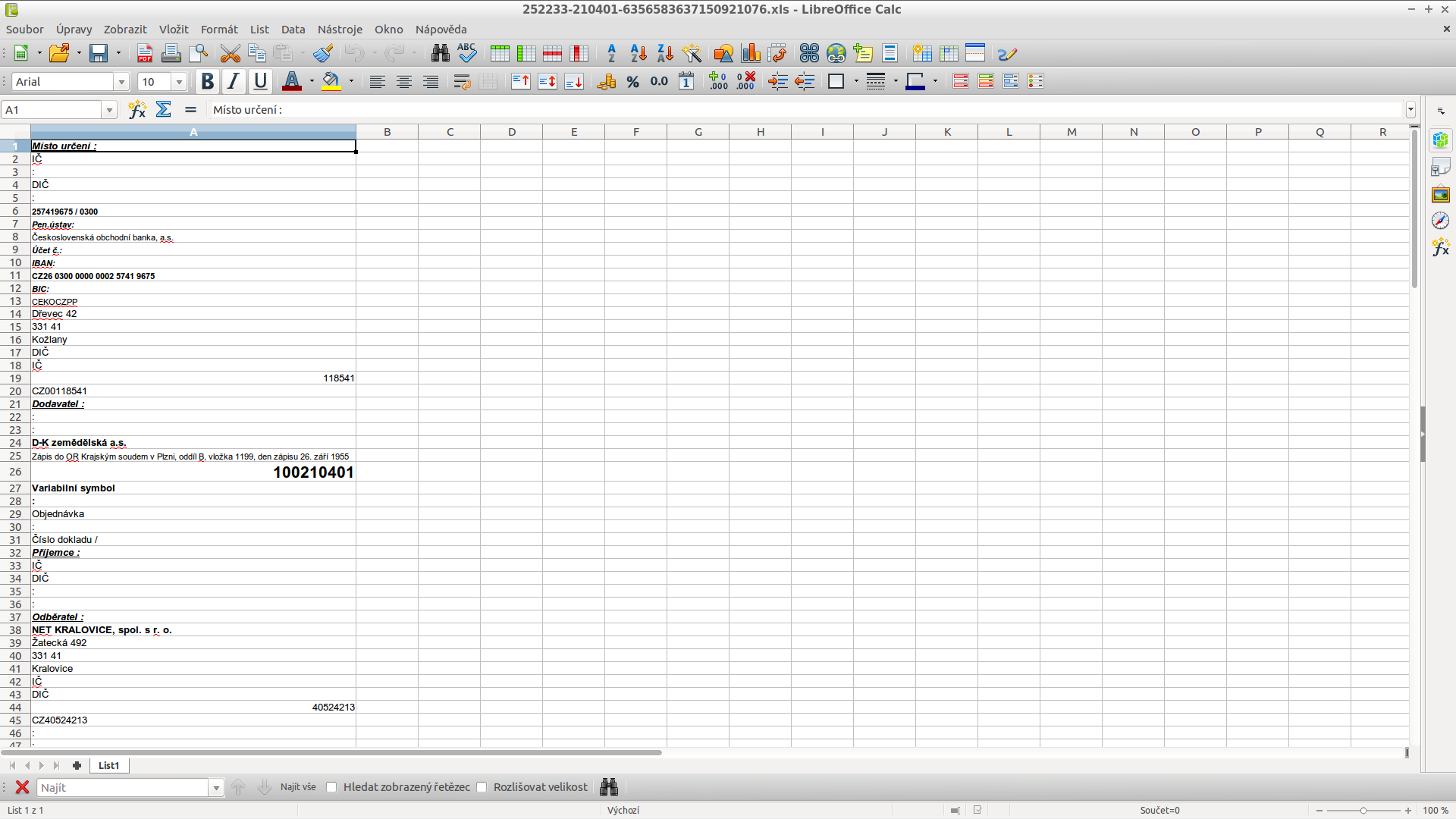
Task: Open sidebar Functions icon
Action: (x=1441, y=247)
